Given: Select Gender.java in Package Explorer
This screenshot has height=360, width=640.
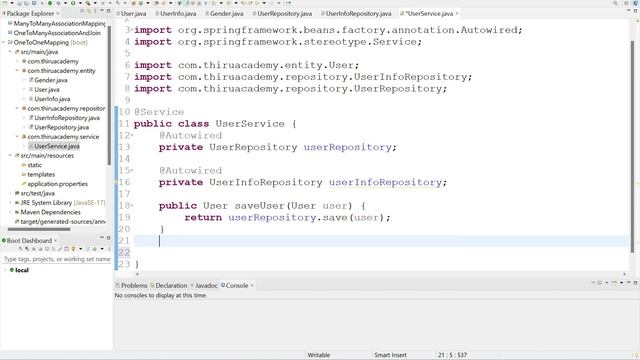Looking at the screenshot, I should 51,80.
